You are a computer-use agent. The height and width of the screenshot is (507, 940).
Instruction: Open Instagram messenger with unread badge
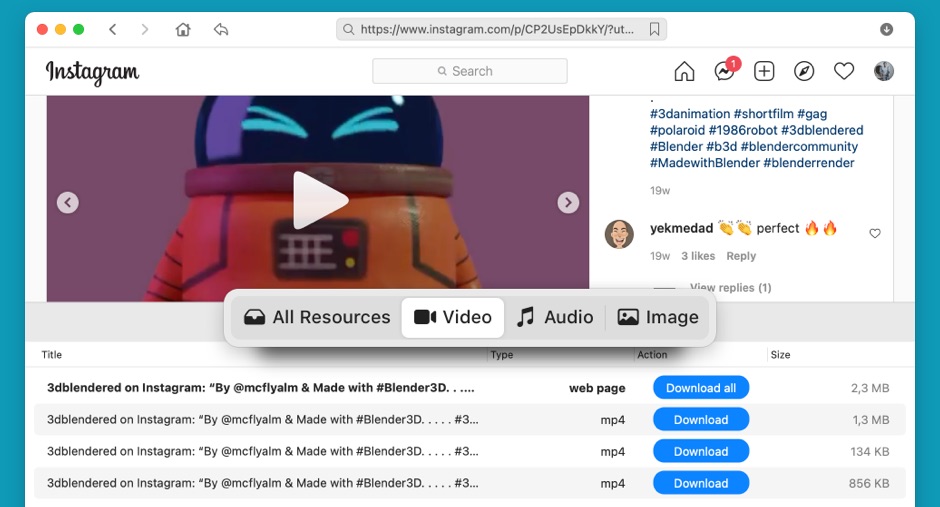[725, 71]
